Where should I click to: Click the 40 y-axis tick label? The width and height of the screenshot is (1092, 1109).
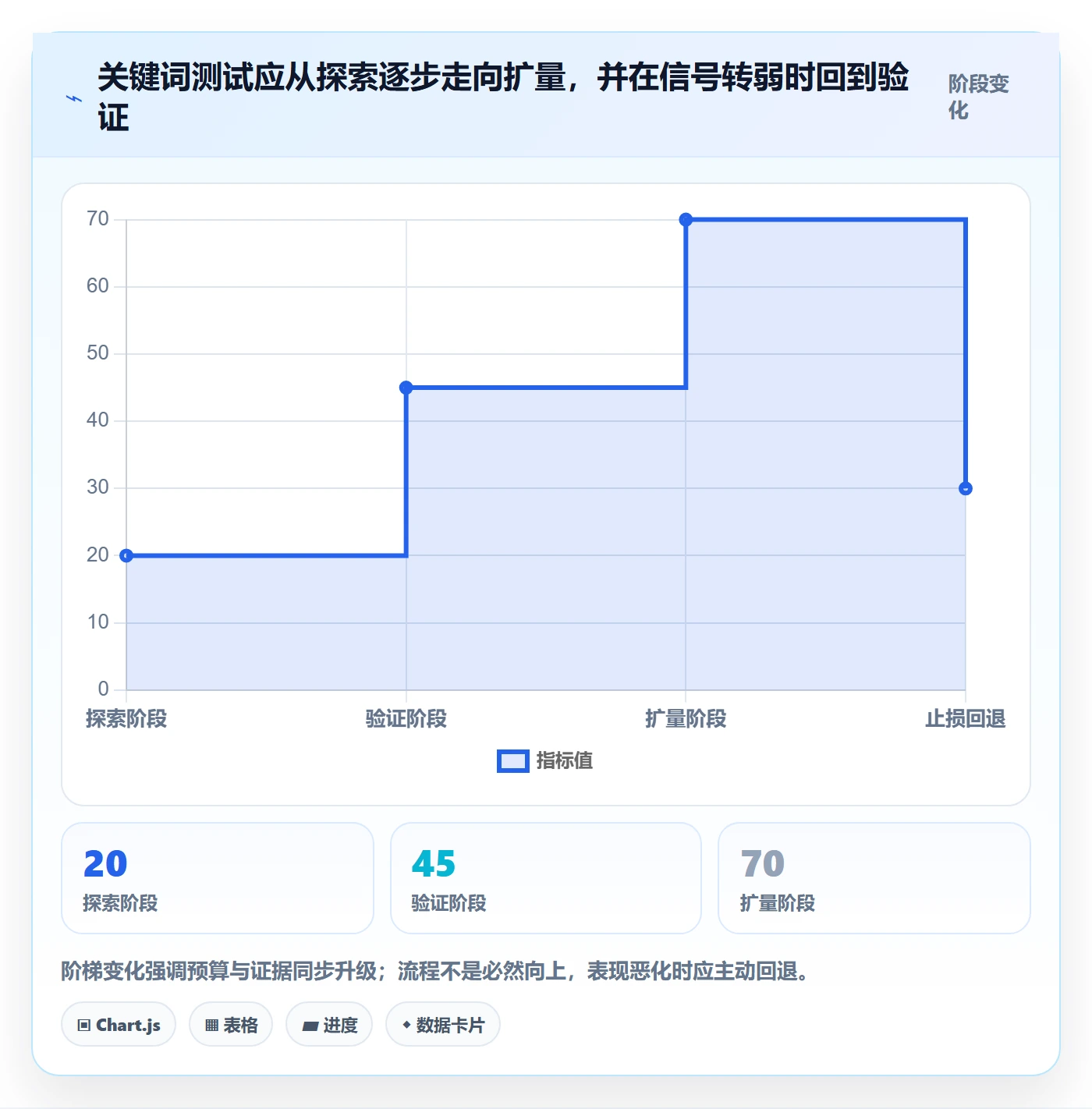97,420
